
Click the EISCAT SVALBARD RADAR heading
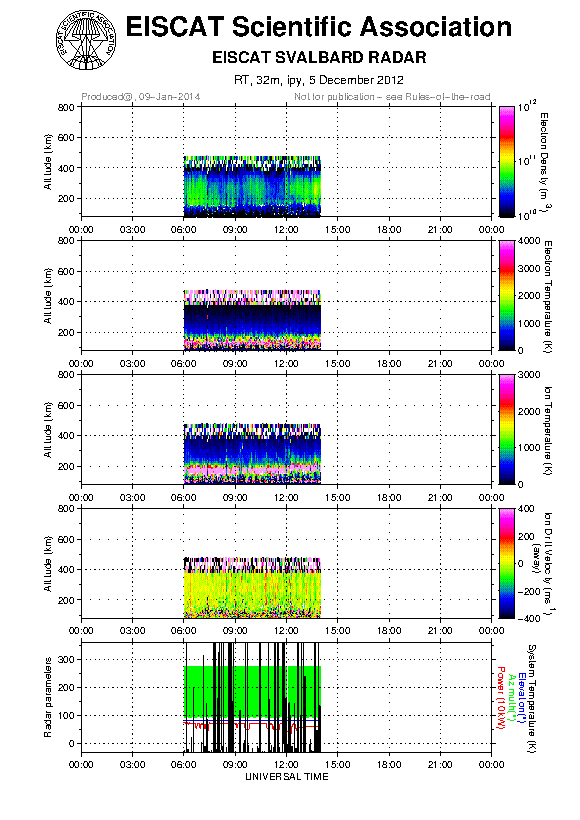(x=319, y=57)
